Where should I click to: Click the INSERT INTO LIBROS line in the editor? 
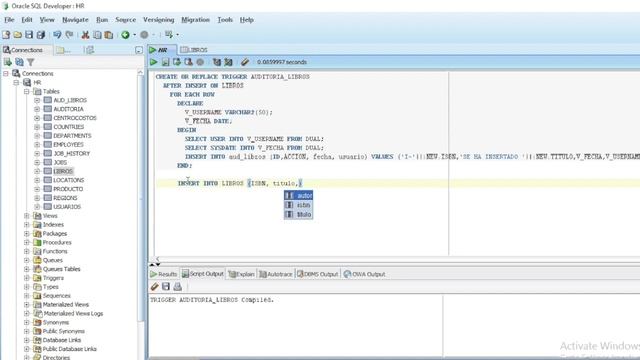coord(240,183)
